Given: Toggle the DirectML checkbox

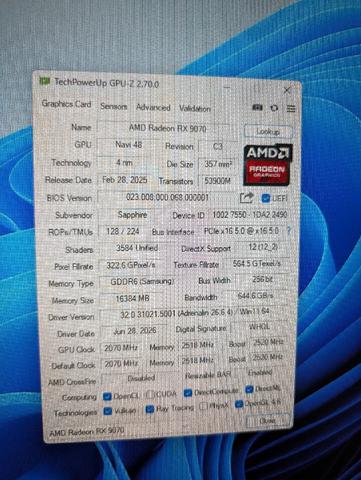Looking at the screenshot, I should pos(249,389).
